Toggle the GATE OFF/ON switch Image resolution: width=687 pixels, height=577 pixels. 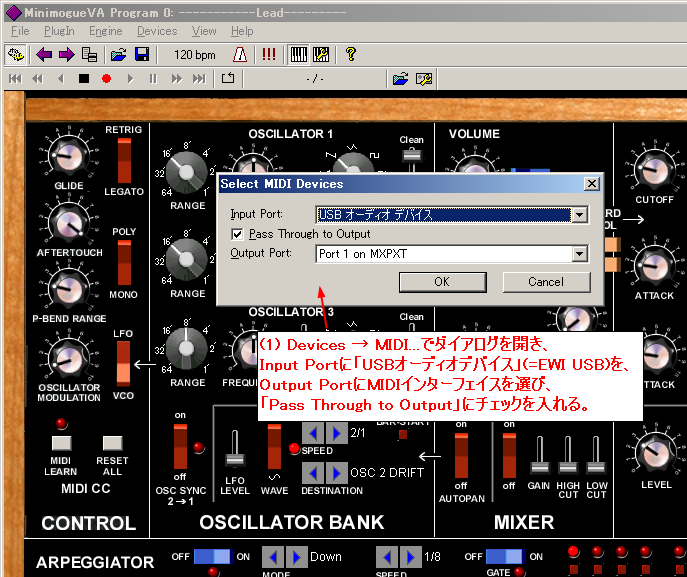point(505,556)
